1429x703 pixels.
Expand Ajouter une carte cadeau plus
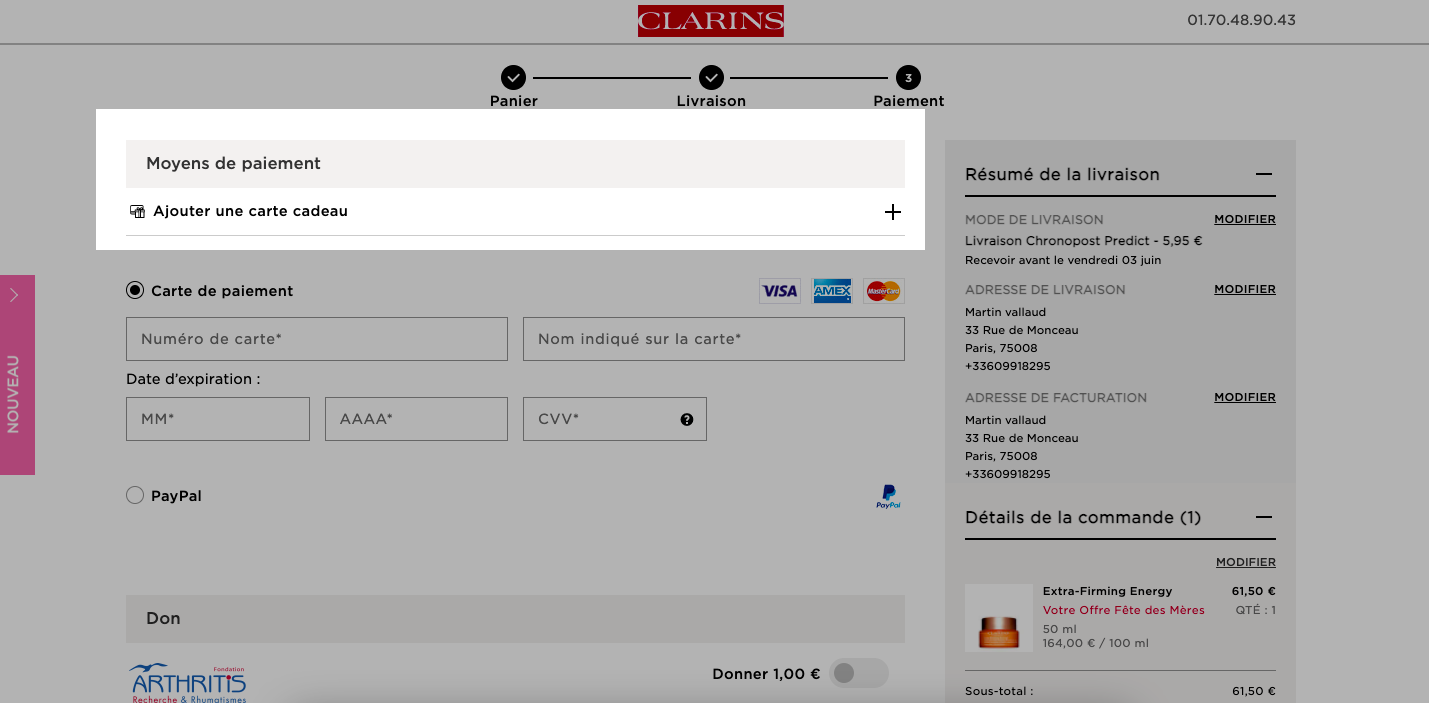893,212
